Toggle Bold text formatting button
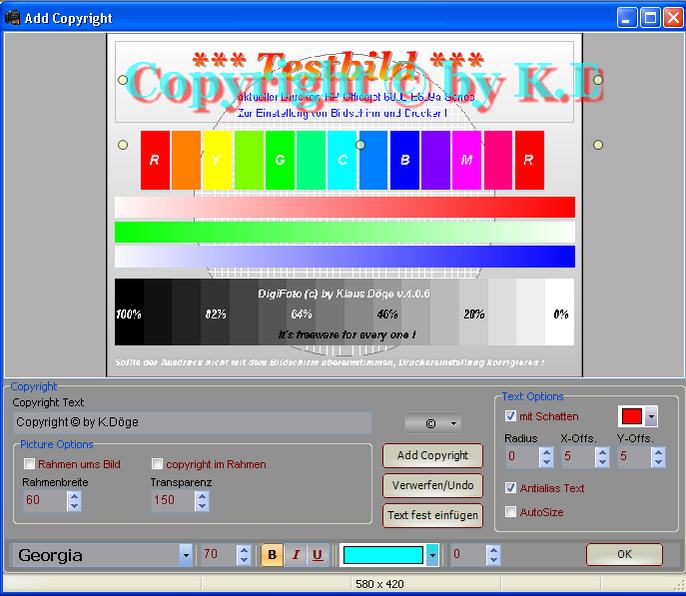686x596 pixels. (x=272, y=555)
